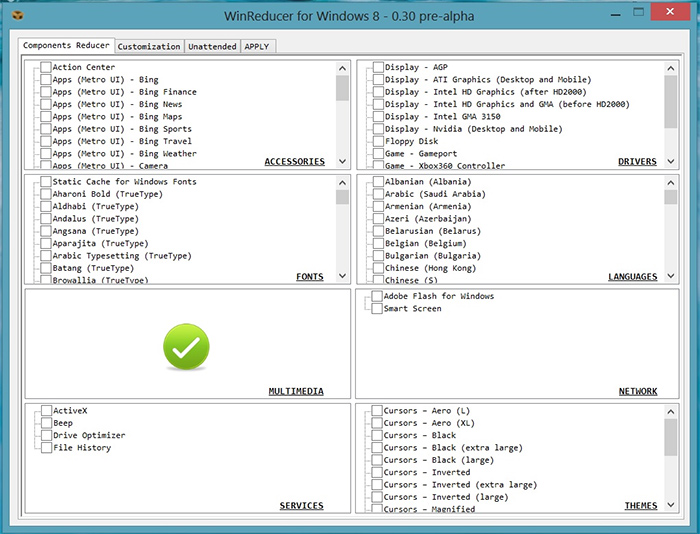Screen dimensions: 700x534
Task: Select Chinese (Hong Kong) text
Action: 430,268
